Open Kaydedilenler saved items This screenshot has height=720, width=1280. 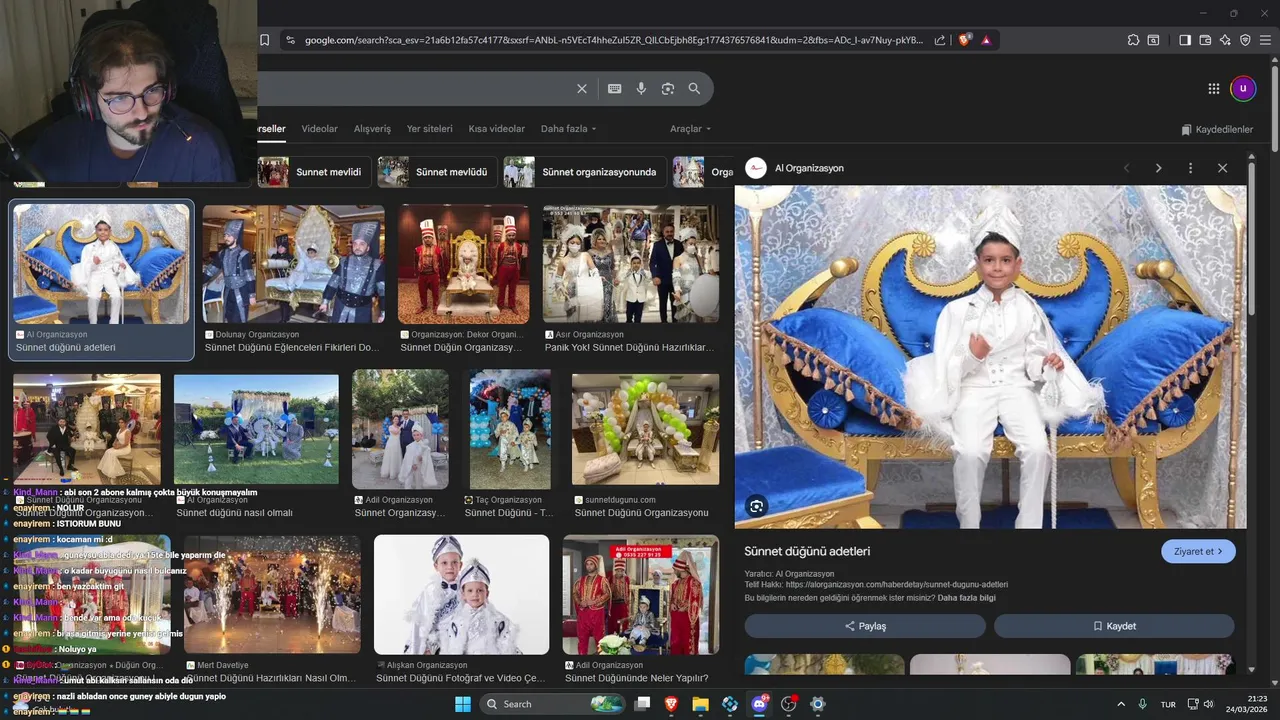[x=1217, y=130]
